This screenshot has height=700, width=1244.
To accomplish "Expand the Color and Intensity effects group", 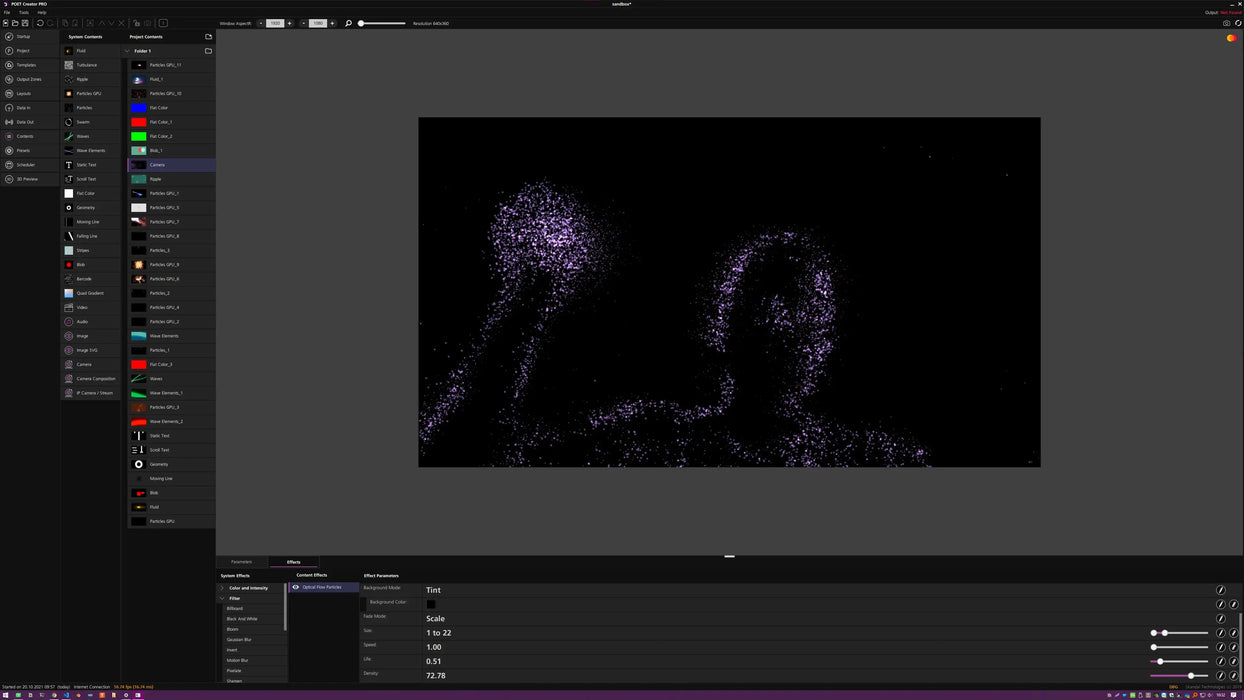I will 222,588.
